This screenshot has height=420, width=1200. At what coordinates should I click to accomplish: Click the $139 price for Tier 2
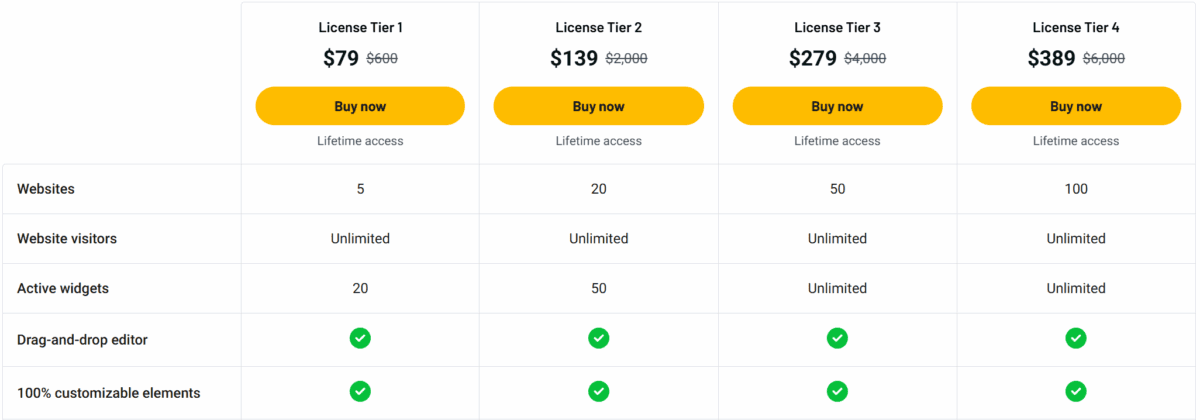(574, 58)
